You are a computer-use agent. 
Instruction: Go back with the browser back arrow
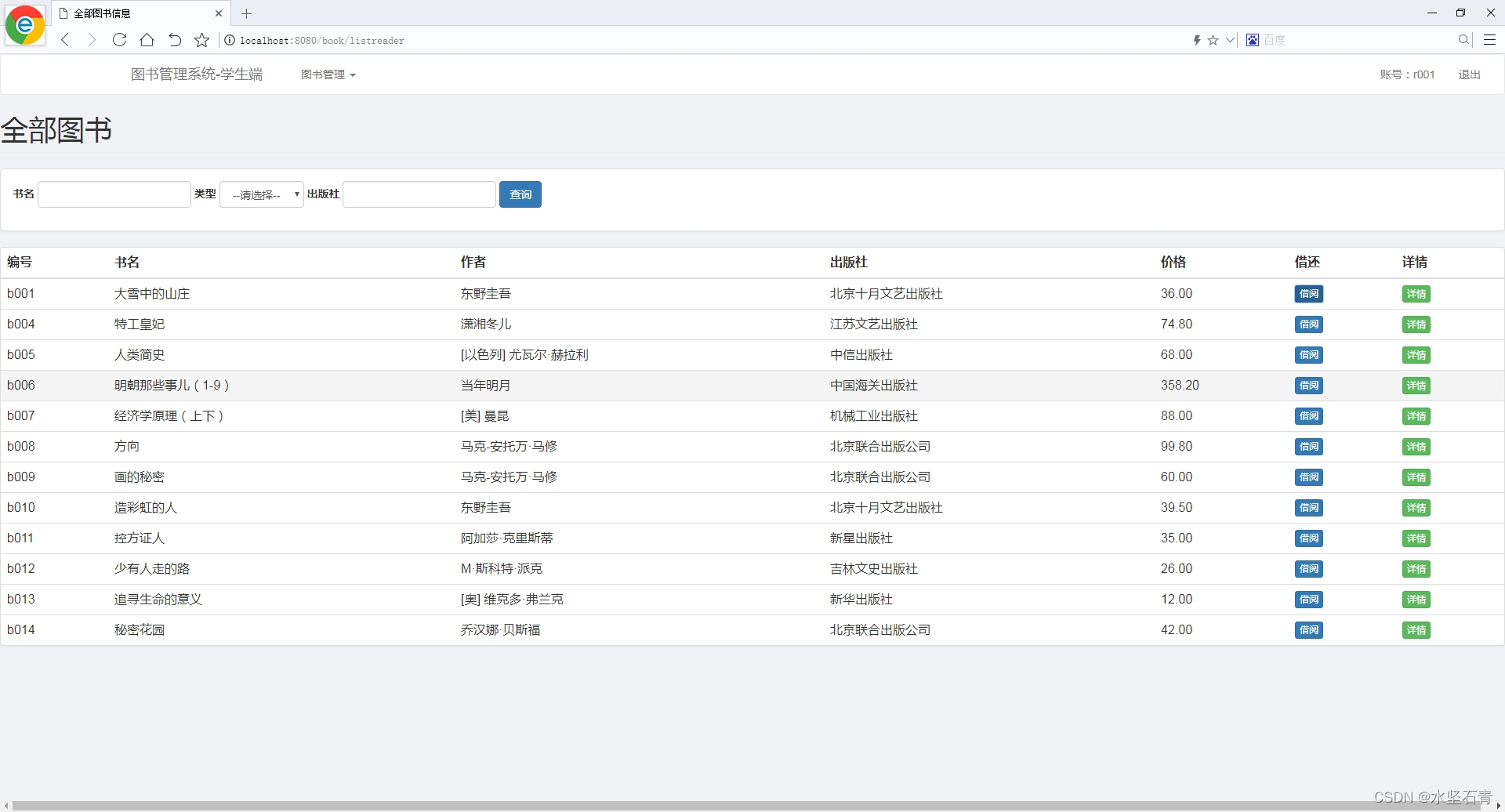[66, 40]
